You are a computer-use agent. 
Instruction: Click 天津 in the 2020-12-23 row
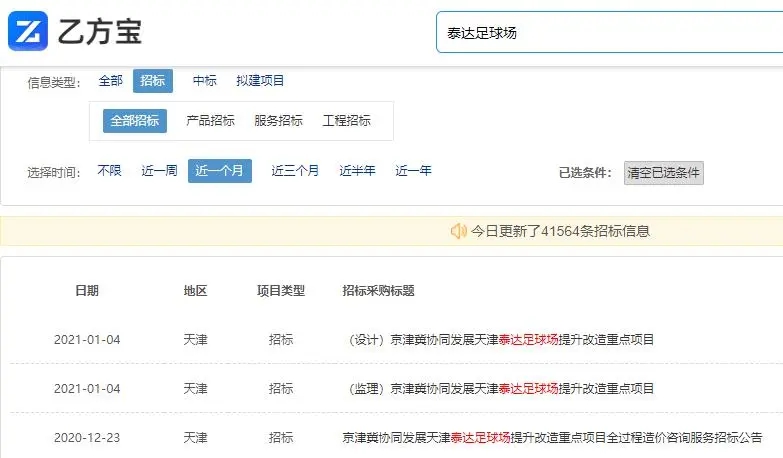[x=195, y=438]
